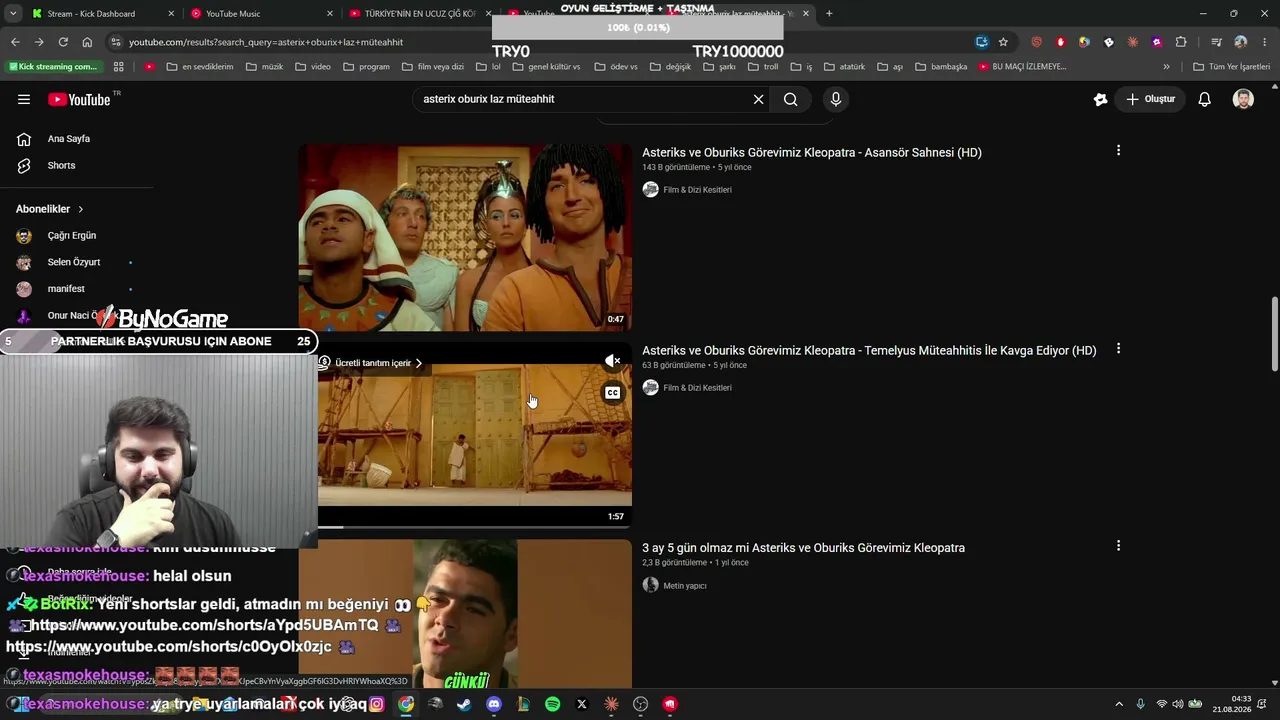Start voice search with microphone

click(836, 99)
